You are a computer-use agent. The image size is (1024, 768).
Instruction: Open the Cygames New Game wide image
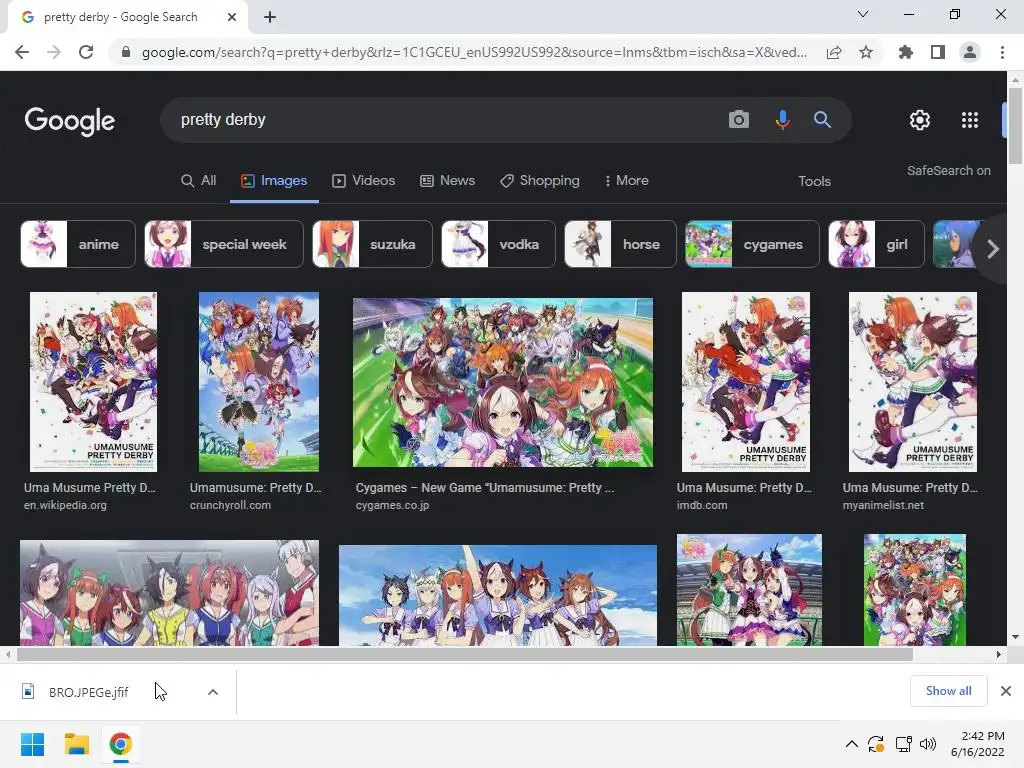click(x=503, y=383)
